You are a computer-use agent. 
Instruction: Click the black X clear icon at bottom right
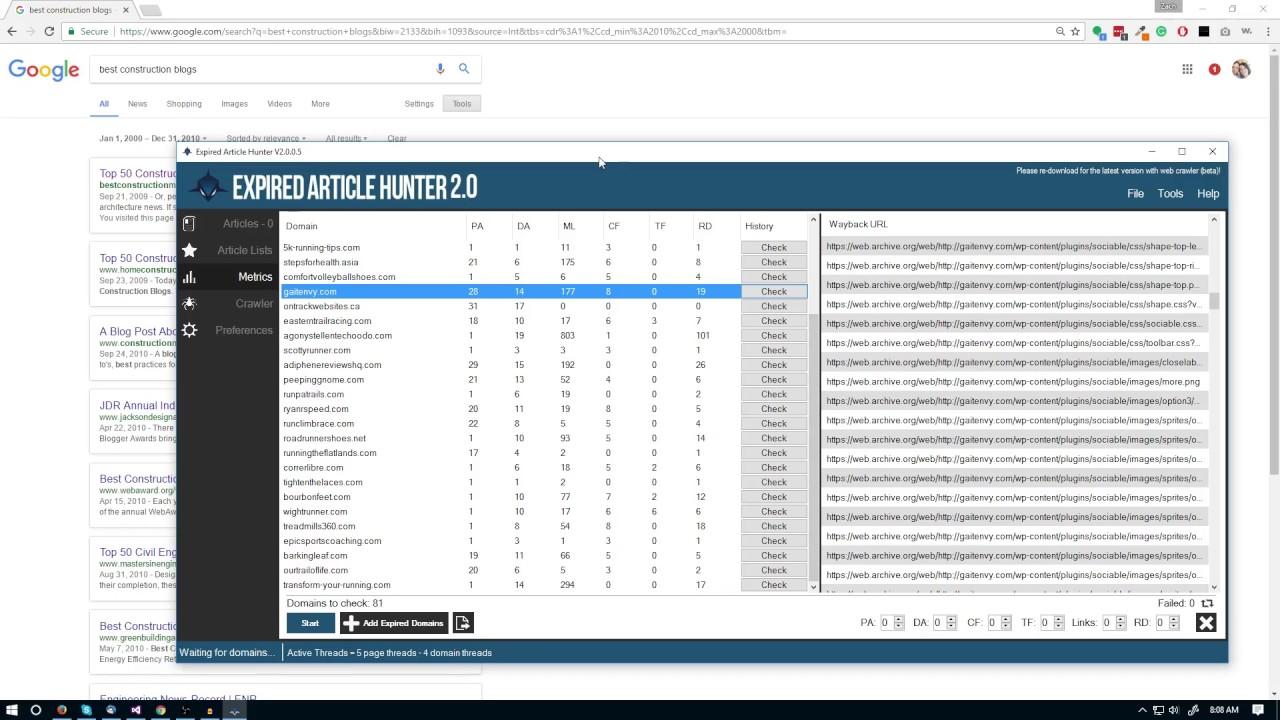[1206, 623]
